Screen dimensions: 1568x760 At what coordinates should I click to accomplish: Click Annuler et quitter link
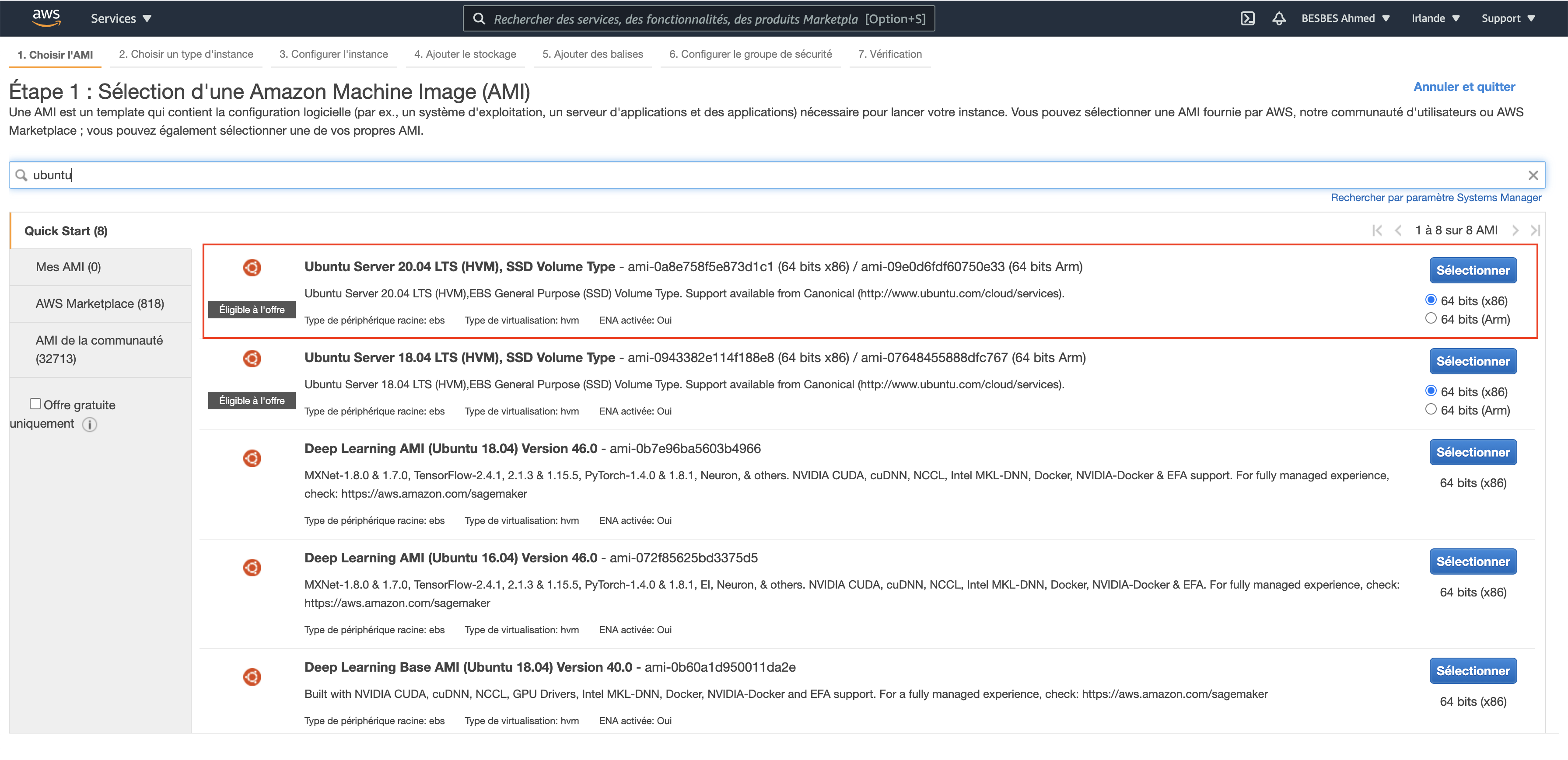pos(1463,87)
